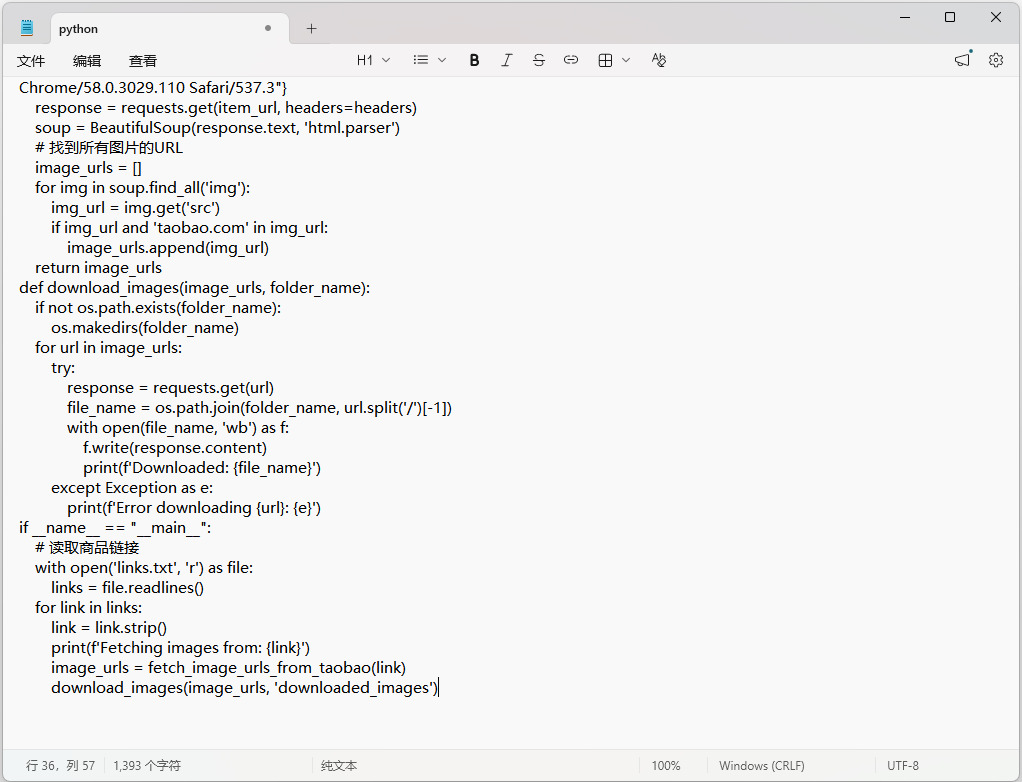This screenshot has height=782, width=1022.
Task: Click the 'os.makedirs(folder_name)' line
Action: pyautogui.click(x=145, y=328)
